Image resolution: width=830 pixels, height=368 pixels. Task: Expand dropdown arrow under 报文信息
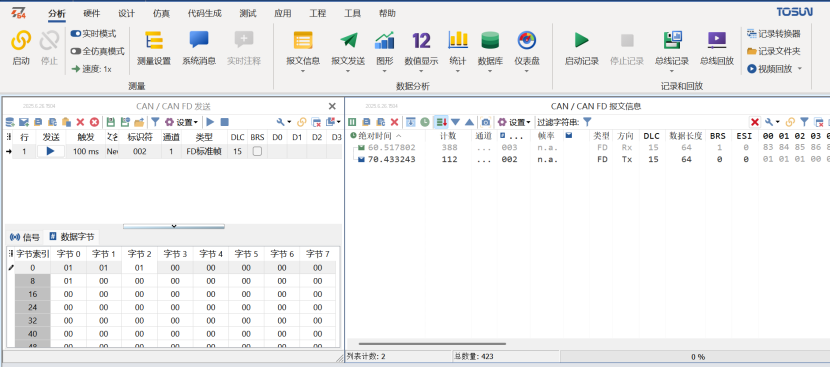click(x=303, y=71)
